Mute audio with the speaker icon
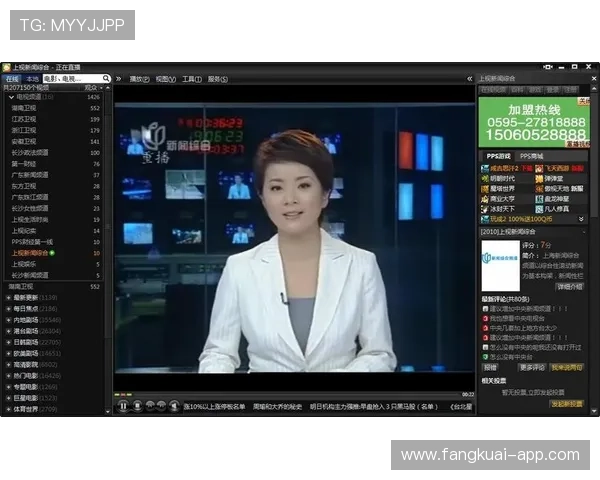 174,406
